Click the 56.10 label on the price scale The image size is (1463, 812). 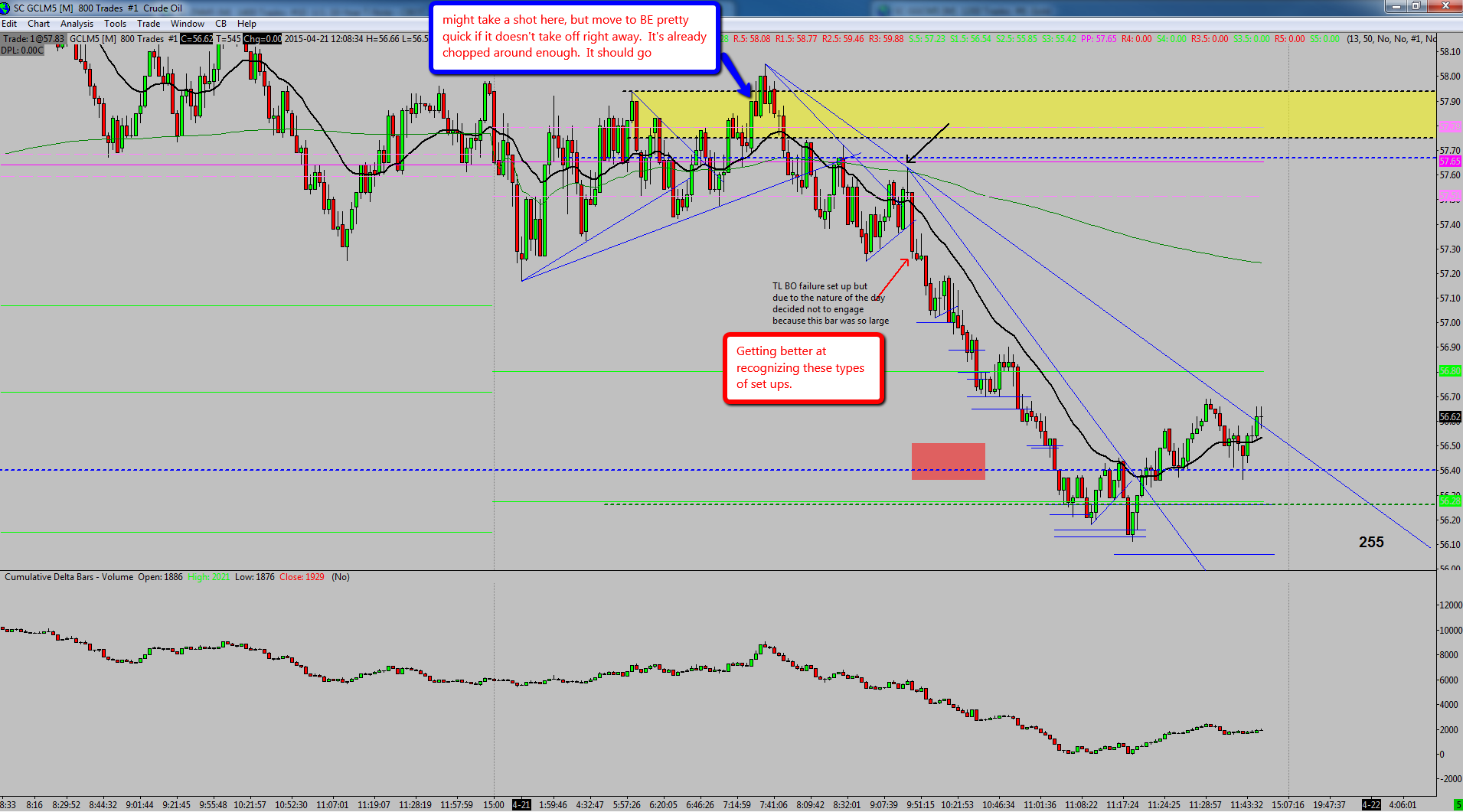pyautogui.click(x=1450, y=545)
